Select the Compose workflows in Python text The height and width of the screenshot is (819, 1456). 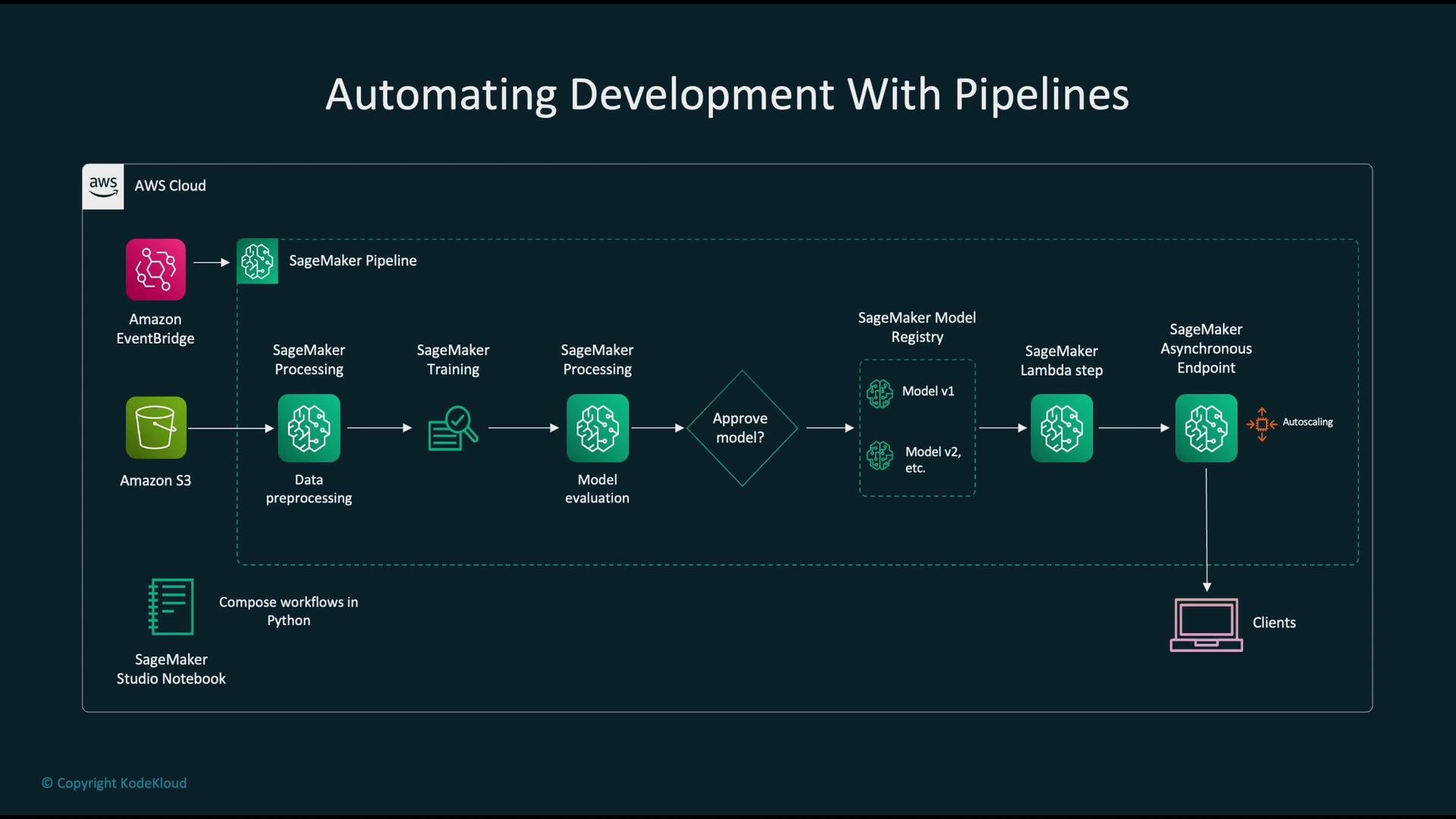tap(288, 611)
